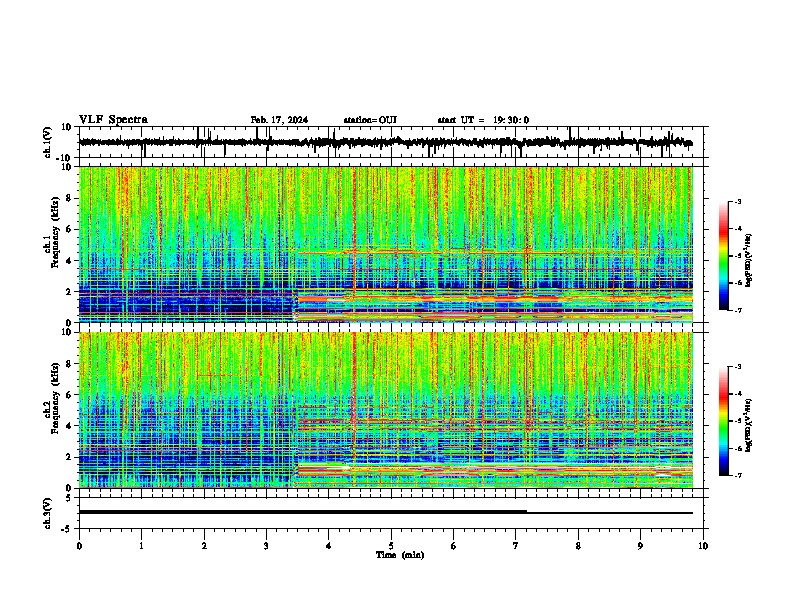792x612 pixels.
Task: Click the "-3" label on ch.2 color bar
Action: tap(737, 367)
